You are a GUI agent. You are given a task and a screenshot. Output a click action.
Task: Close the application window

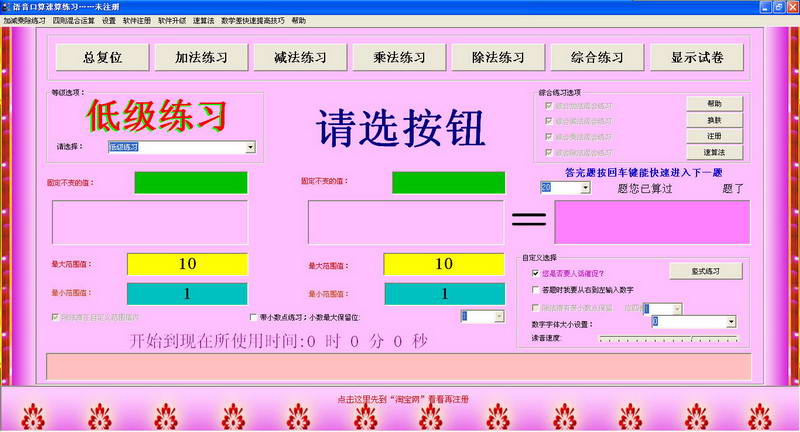click(792, 7)
